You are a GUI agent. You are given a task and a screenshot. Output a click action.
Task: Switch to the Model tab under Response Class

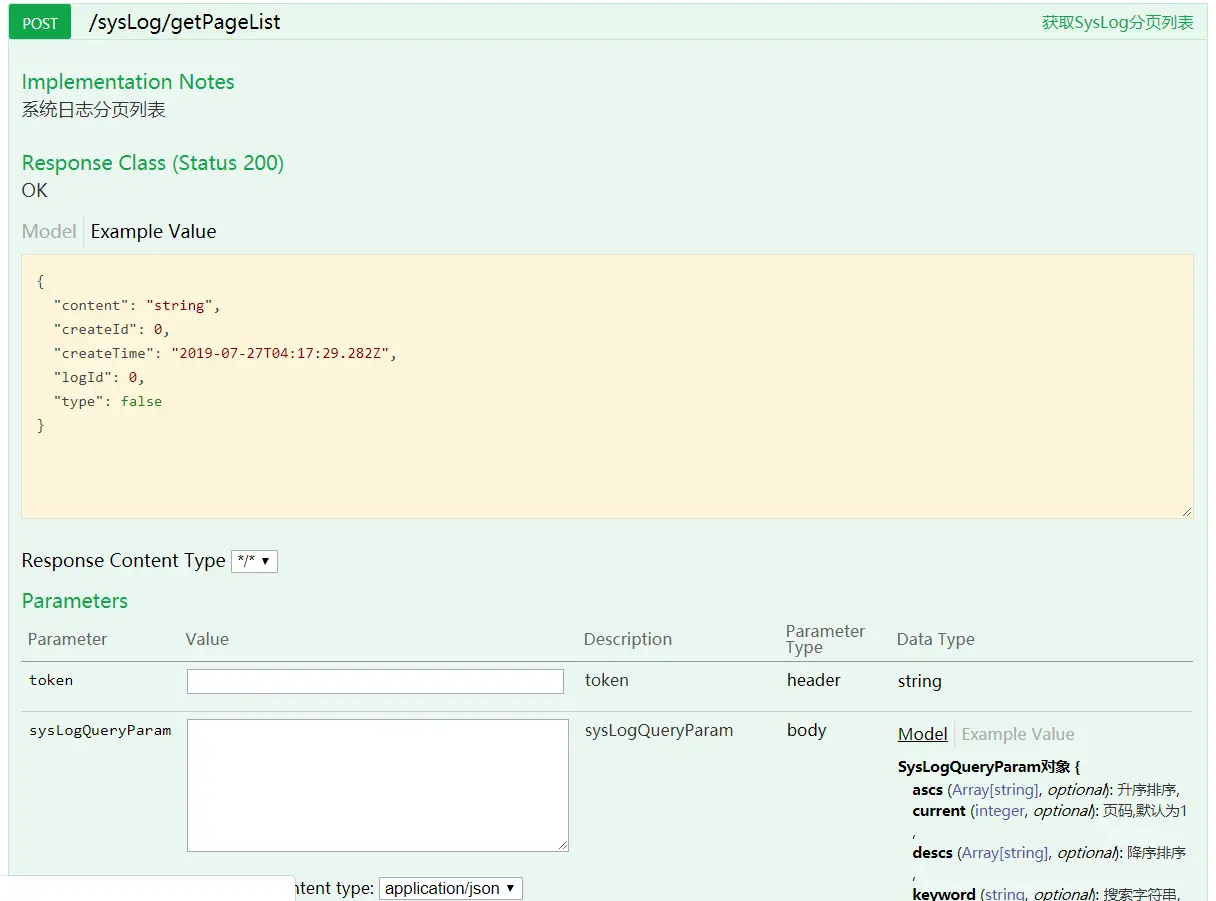48,231
